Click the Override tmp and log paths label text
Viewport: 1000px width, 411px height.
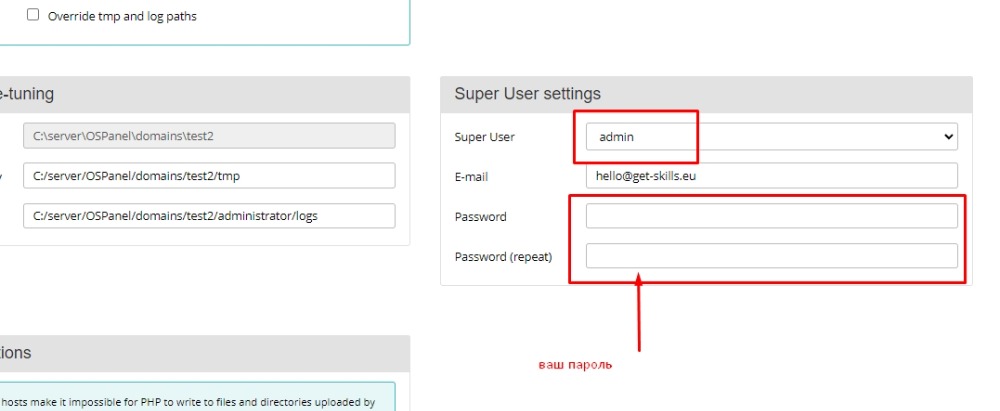[x=122, y=16]
